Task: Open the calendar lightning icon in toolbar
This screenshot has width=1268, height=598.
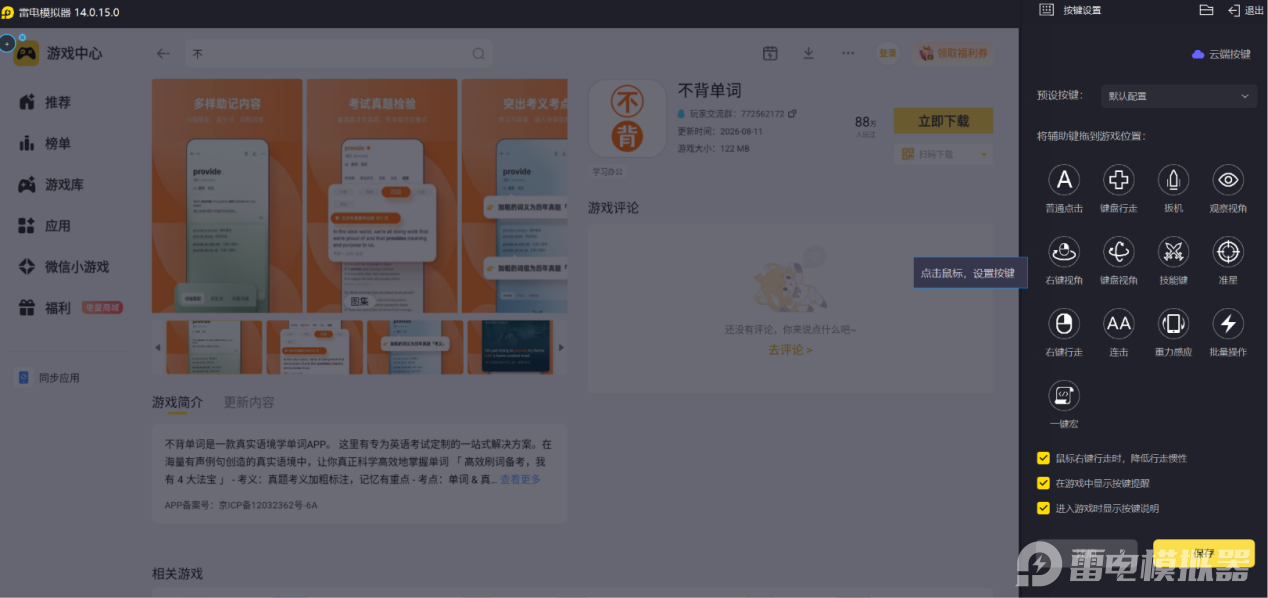Action: tap(770, 53)
